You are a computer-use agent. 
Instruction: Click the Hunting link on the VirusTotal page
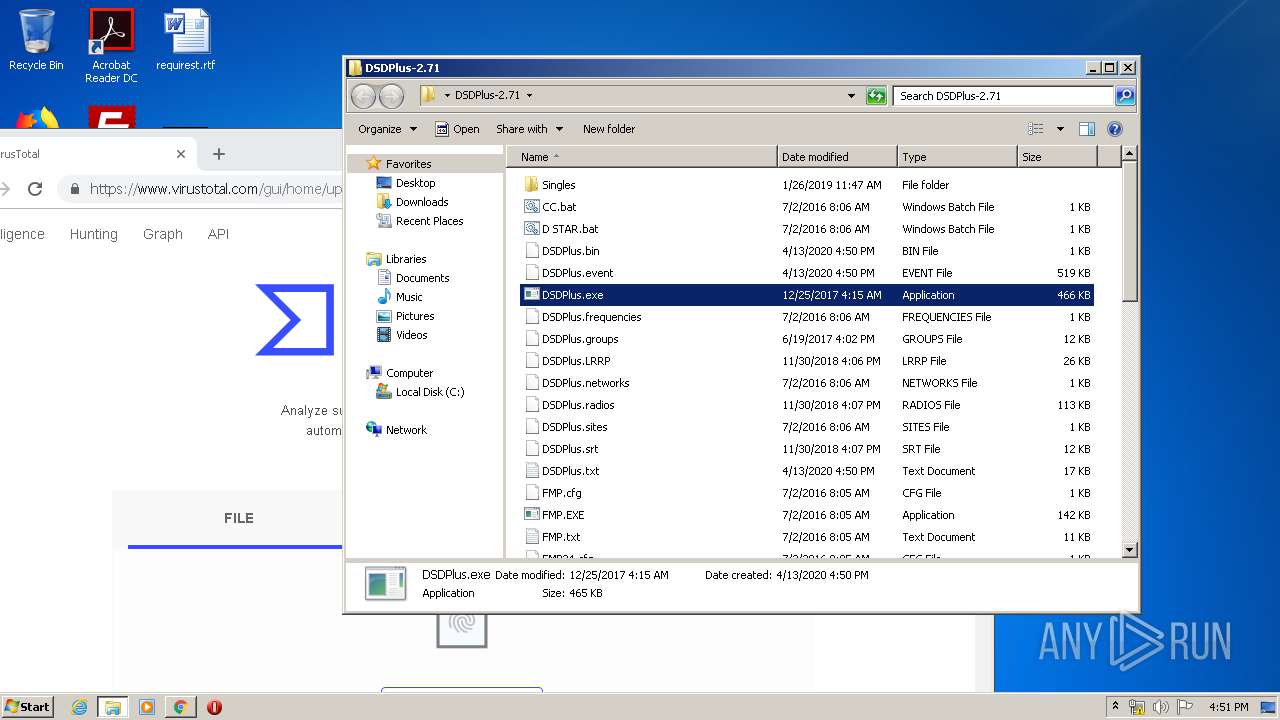pyautogui.click(x=93, y=234)
